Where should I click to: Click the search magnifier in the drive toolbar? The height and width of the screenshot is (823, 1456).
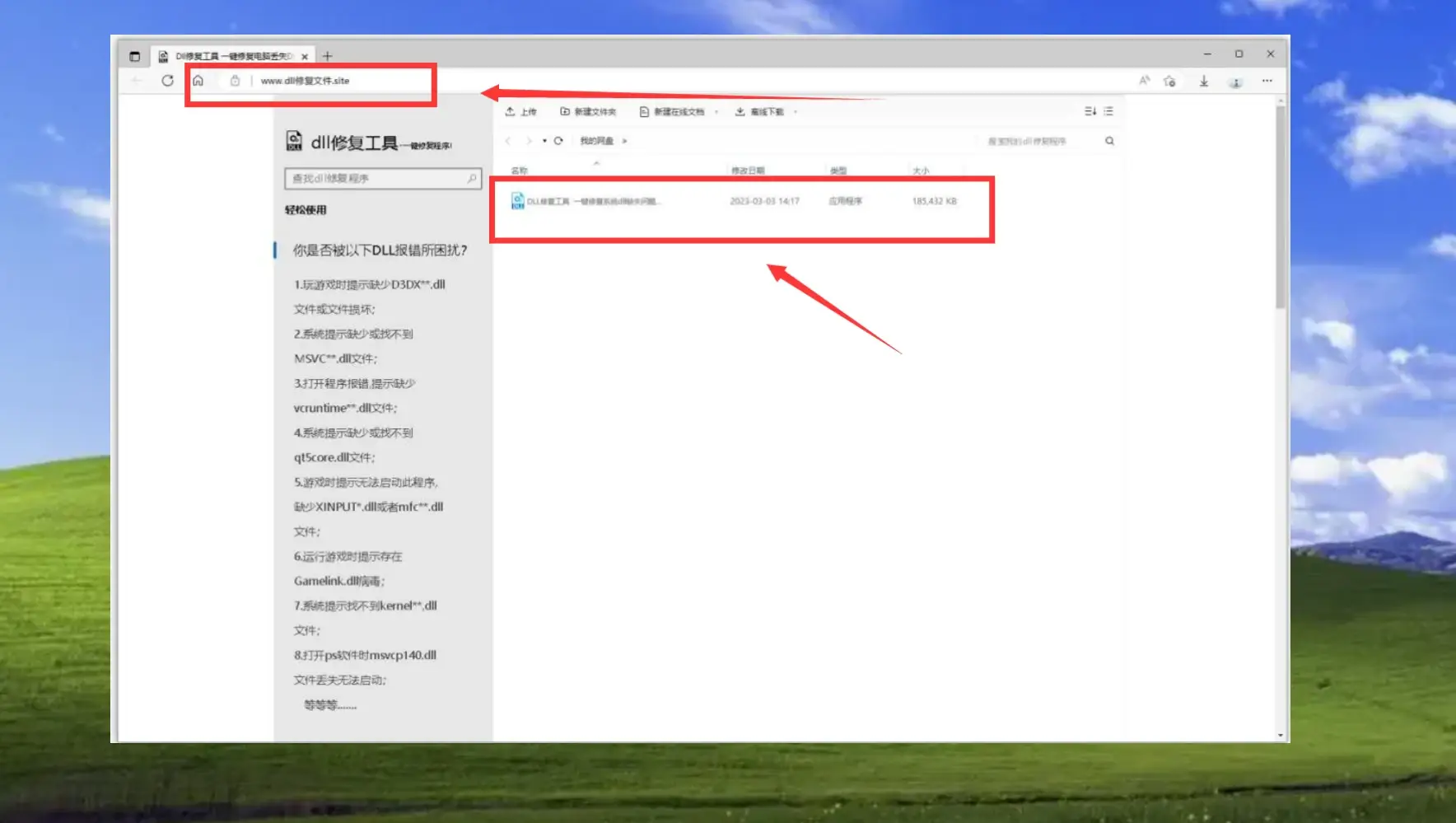[1109, 140]
